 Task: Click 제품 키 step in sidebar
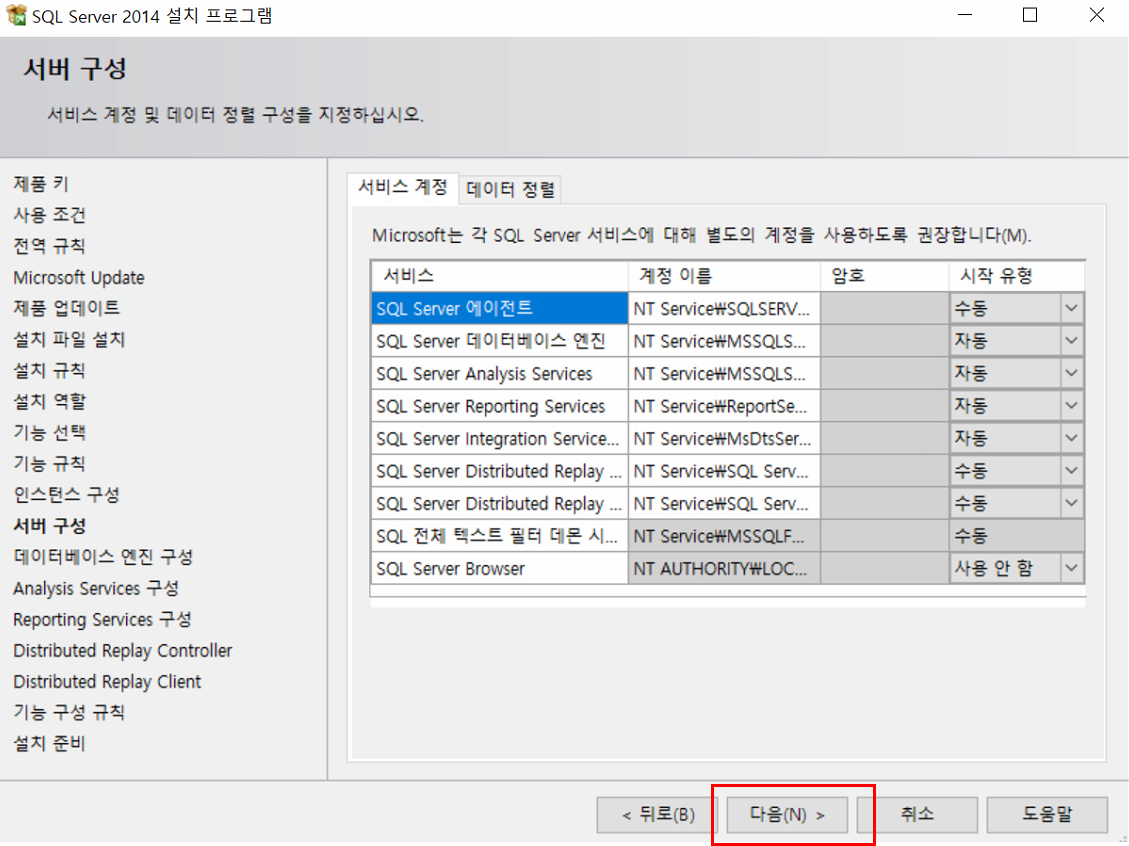pyautogui.click(x=40, y=184)
